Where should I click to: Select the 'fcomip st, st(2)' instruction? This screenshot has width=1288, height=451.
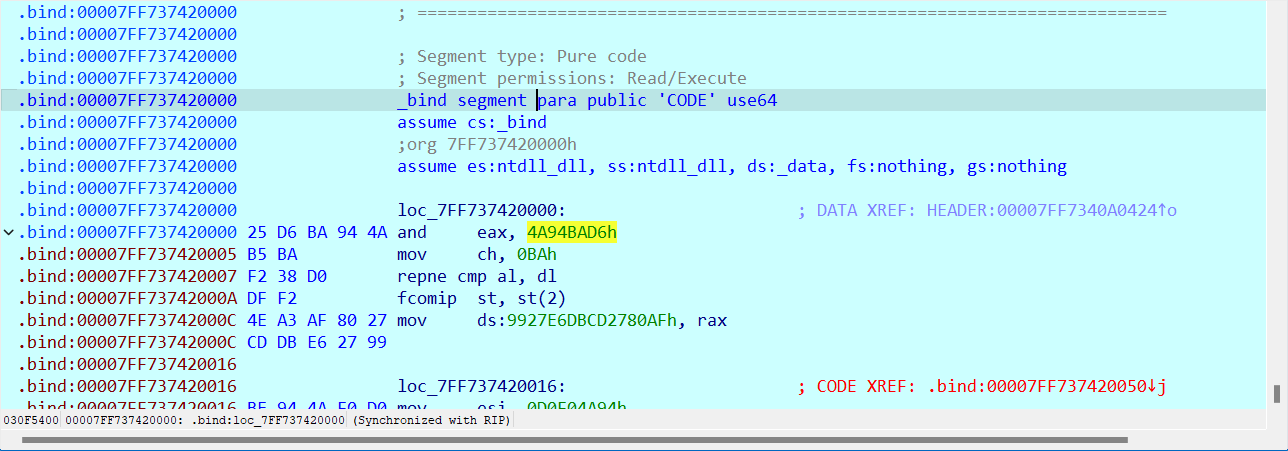coord(465,299)
